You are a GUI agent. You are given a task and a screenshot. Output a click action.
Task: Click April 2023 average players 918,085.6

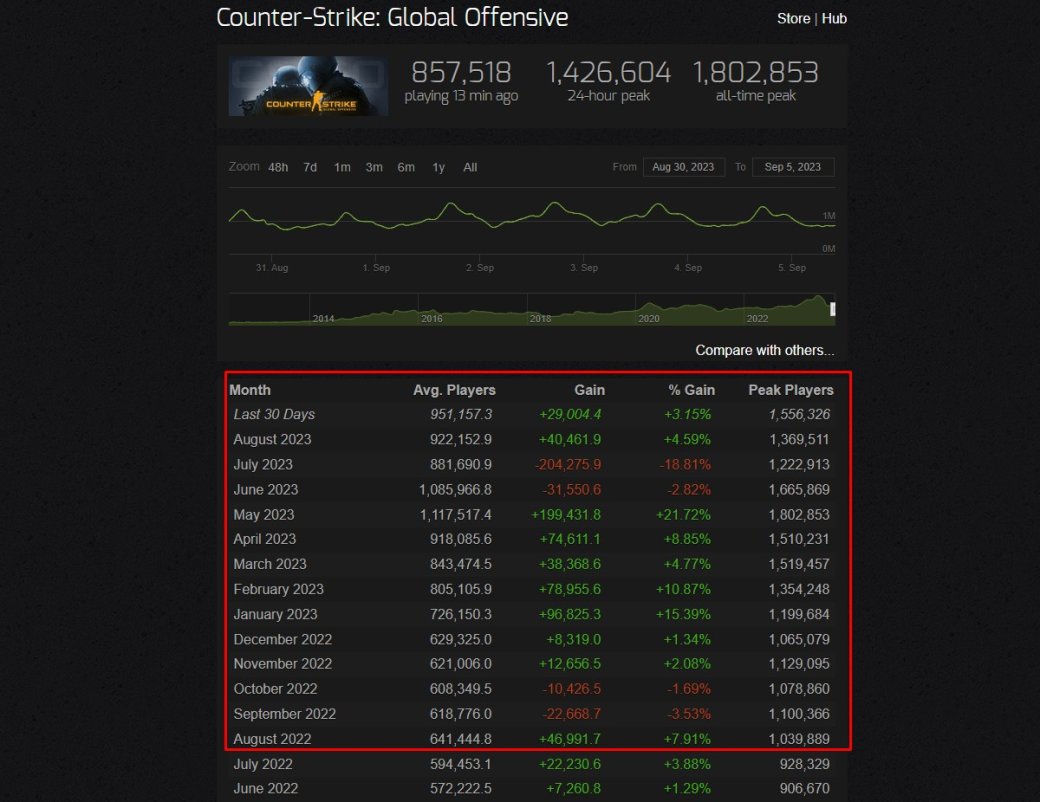tap(461, 539)
